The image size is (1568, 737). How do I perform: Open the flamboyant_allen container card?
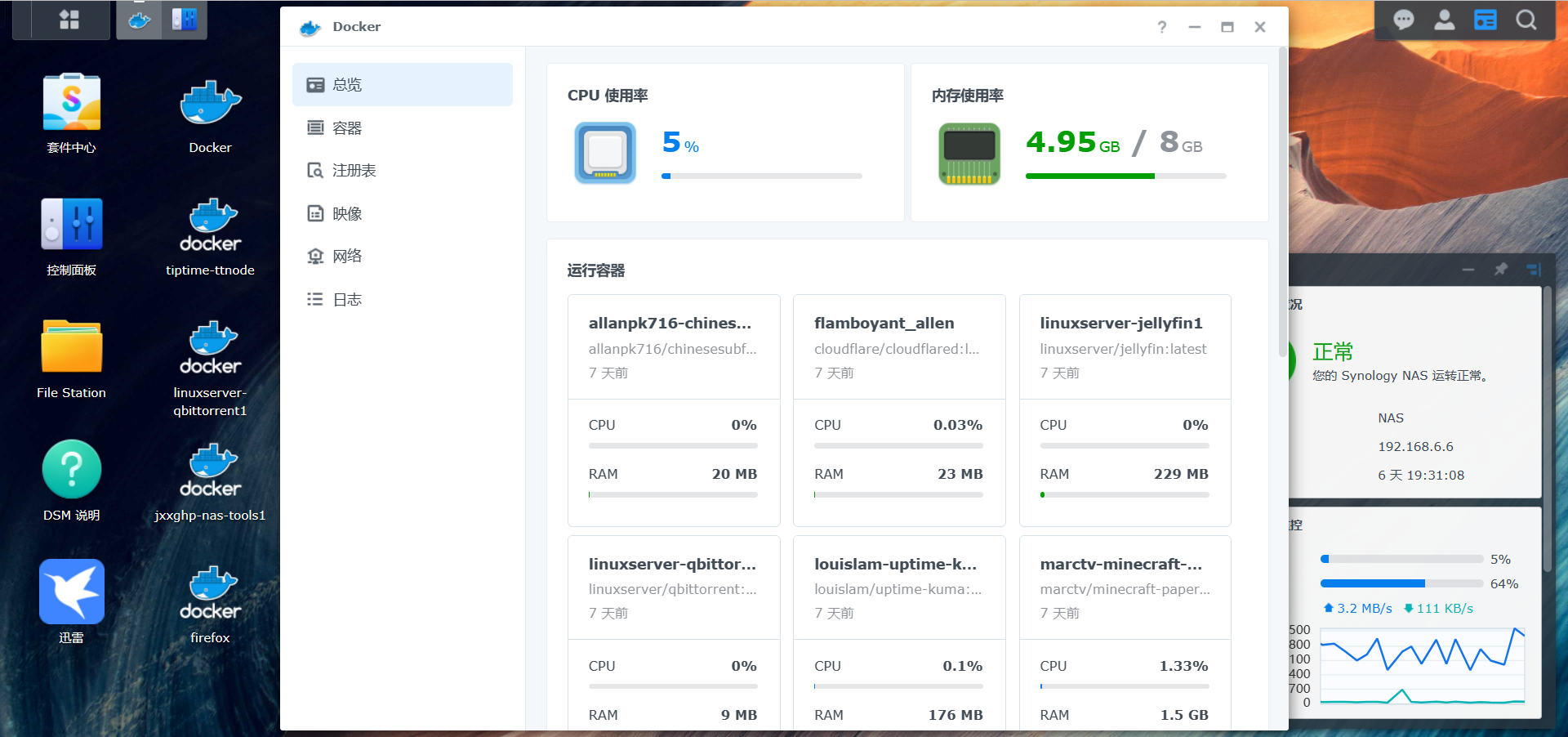coord(899,410)
